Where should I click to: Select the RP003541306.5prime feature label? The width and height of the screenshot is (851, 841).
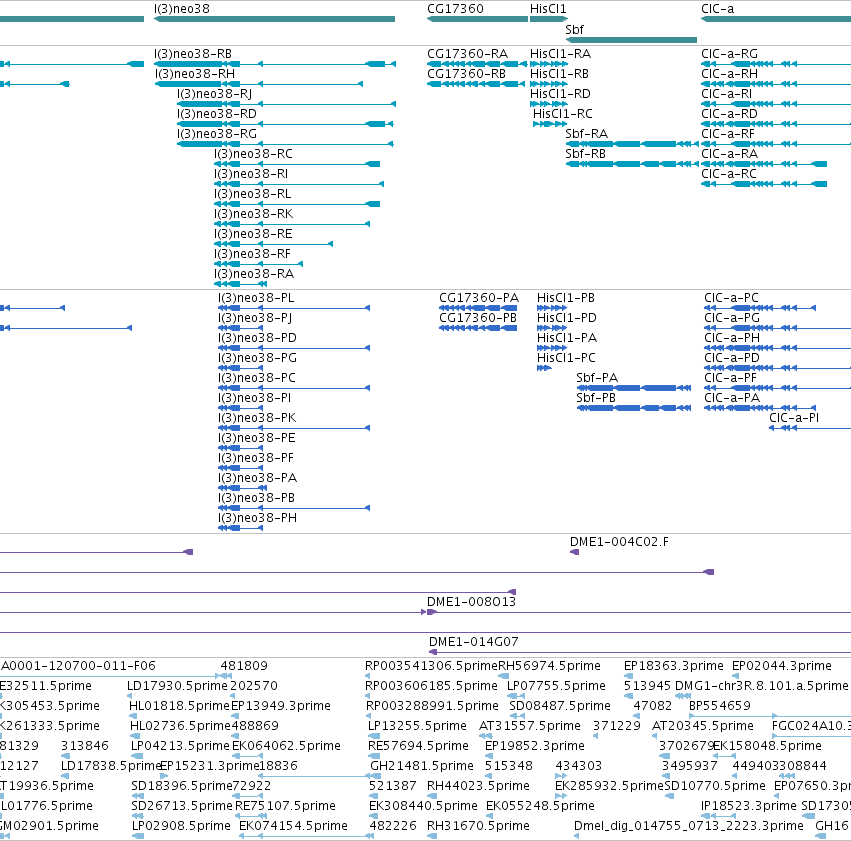pos(431,666)
